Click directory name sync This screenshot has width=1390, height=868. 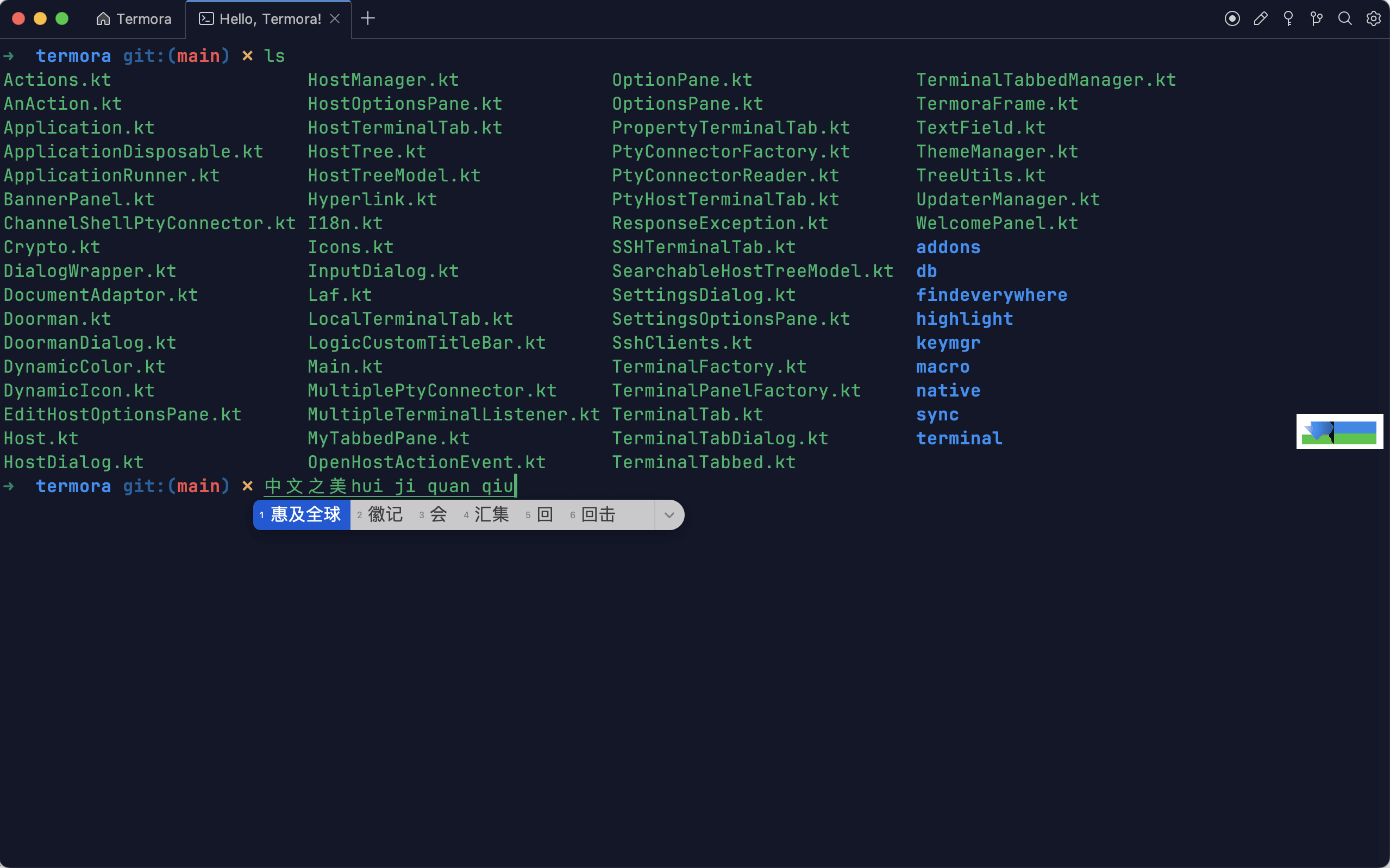937,415
